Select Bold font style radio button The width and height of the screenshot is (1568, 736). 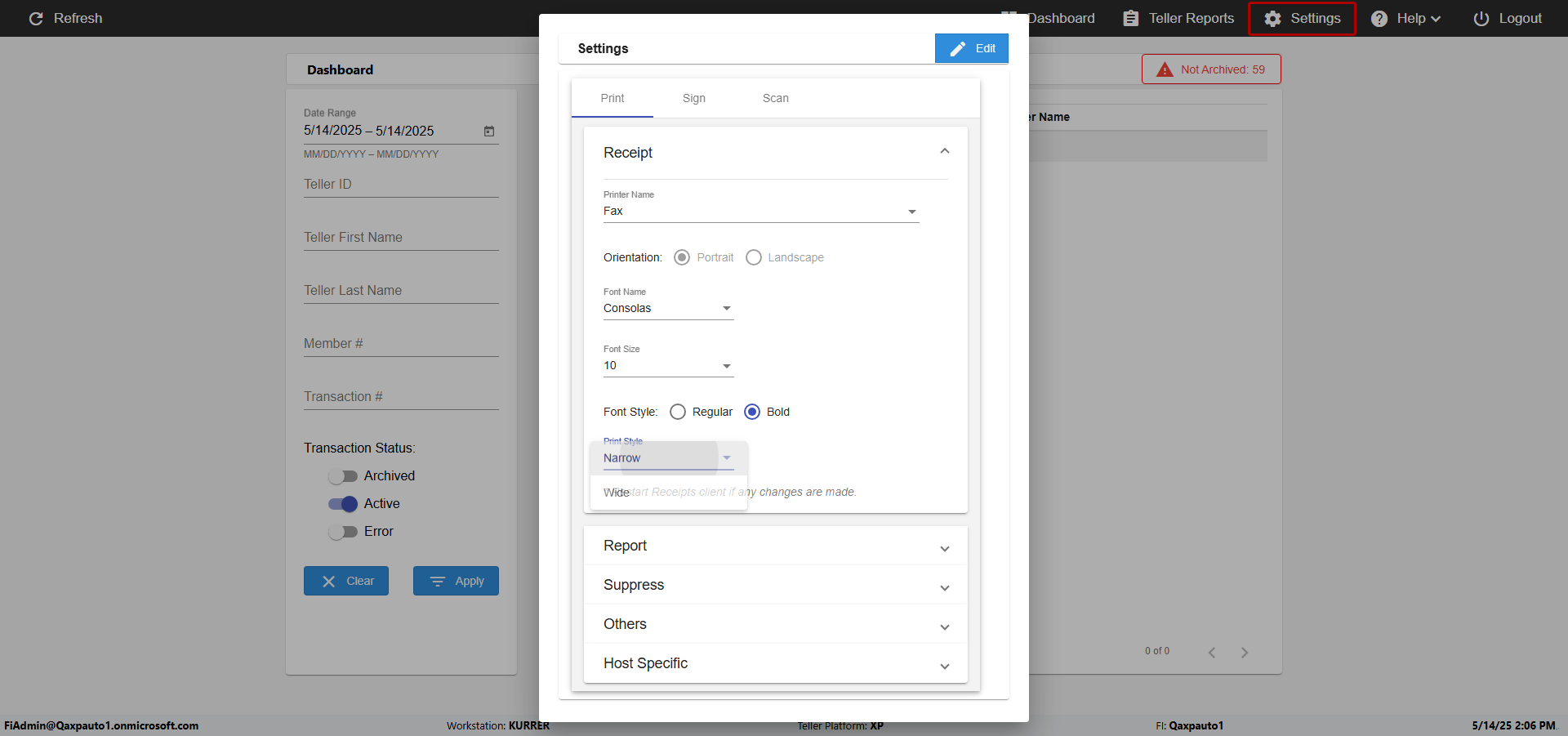click(752, 412)
